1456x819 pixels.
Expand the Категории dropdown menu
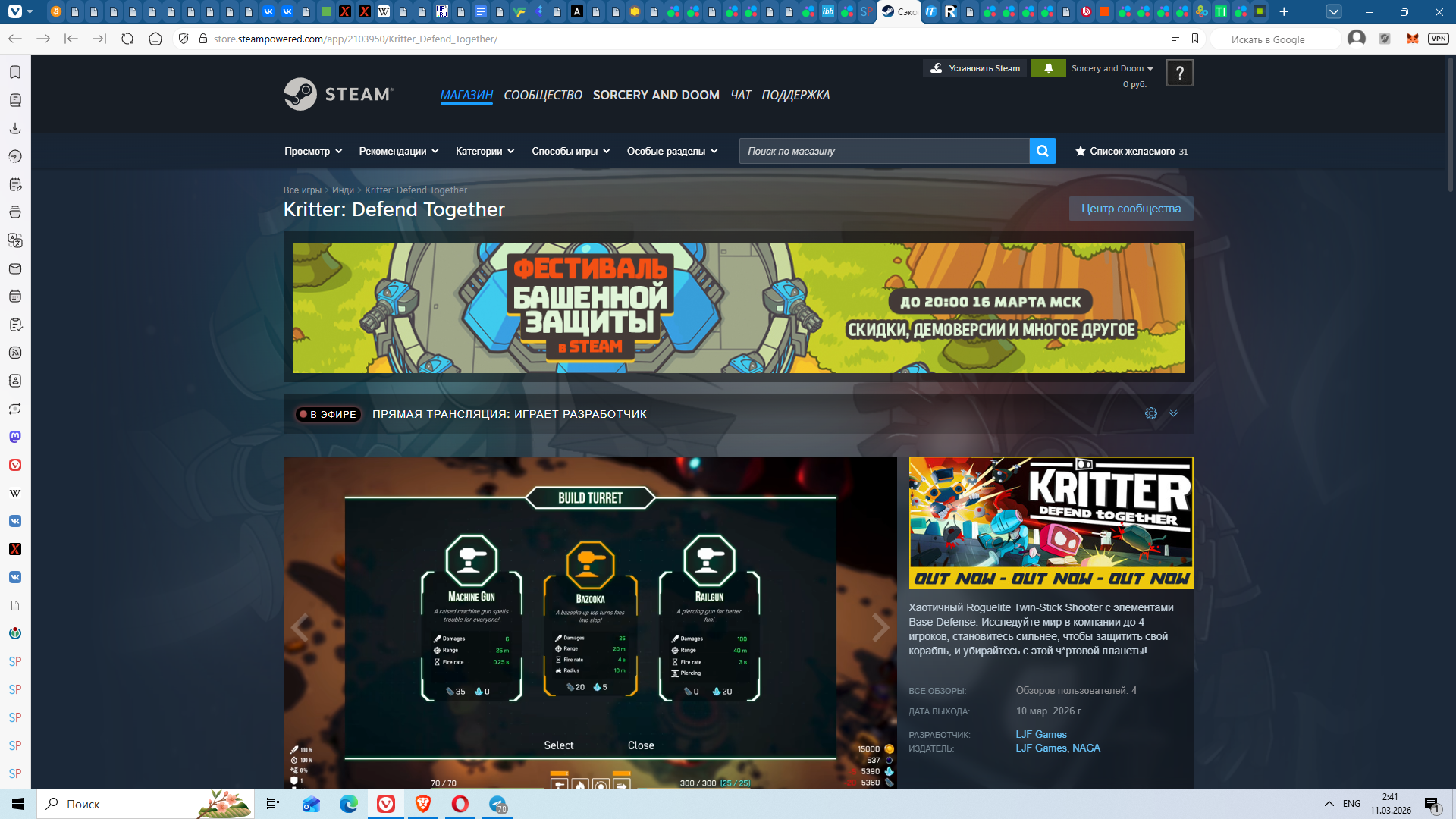point(485,151)
